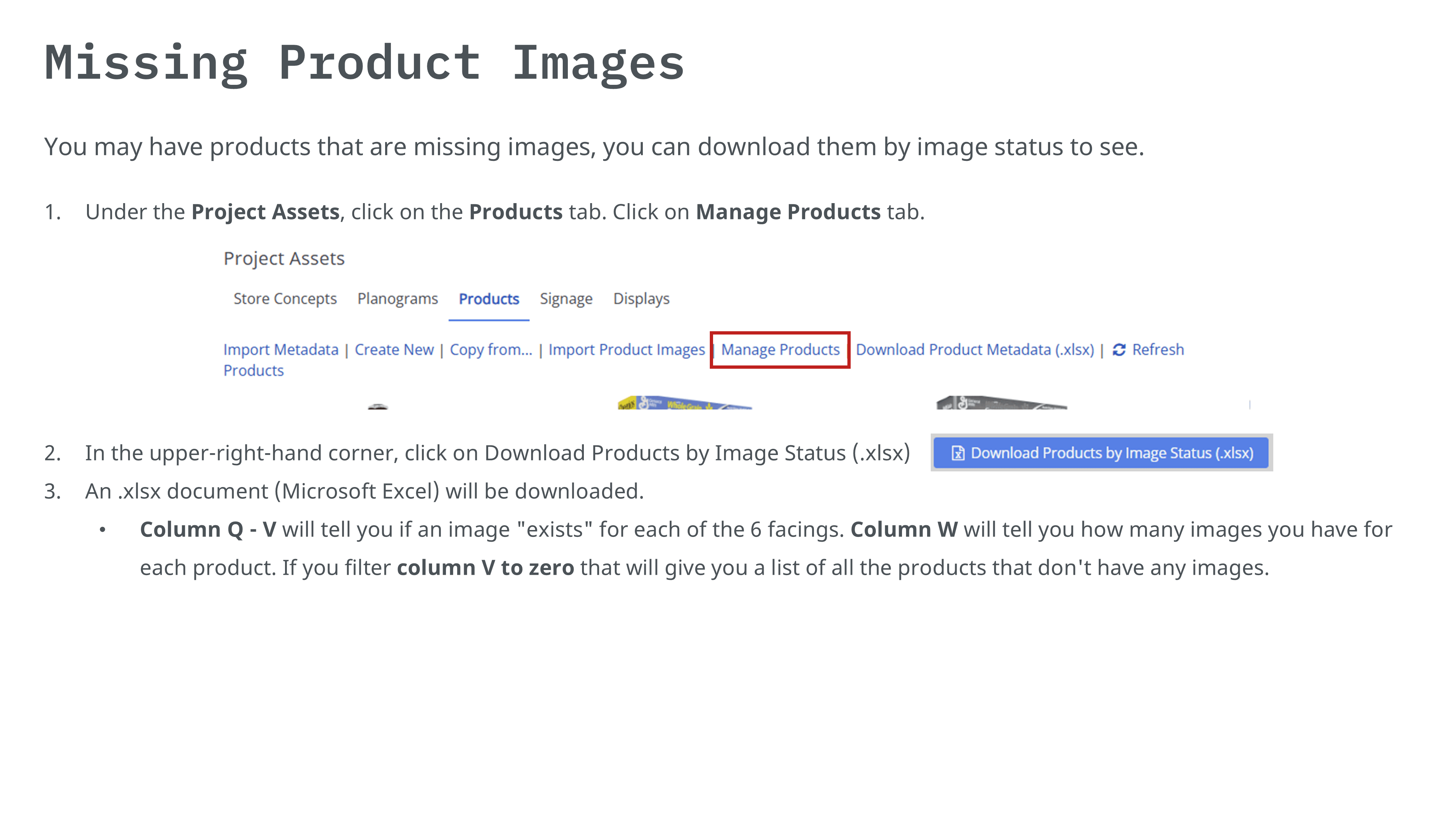
Task: Click the bold Column W text
Action: [904, 530]
